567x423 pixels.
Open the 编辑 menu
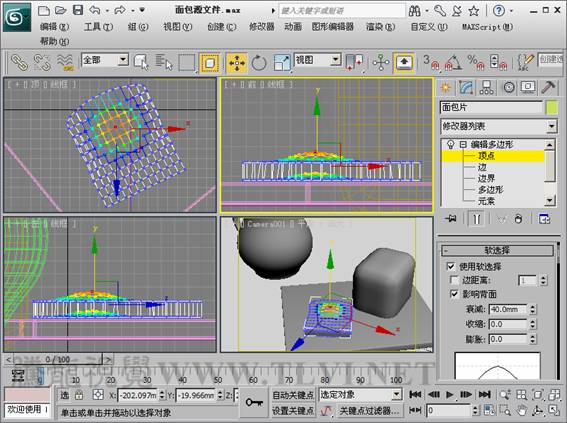[54, 26]
